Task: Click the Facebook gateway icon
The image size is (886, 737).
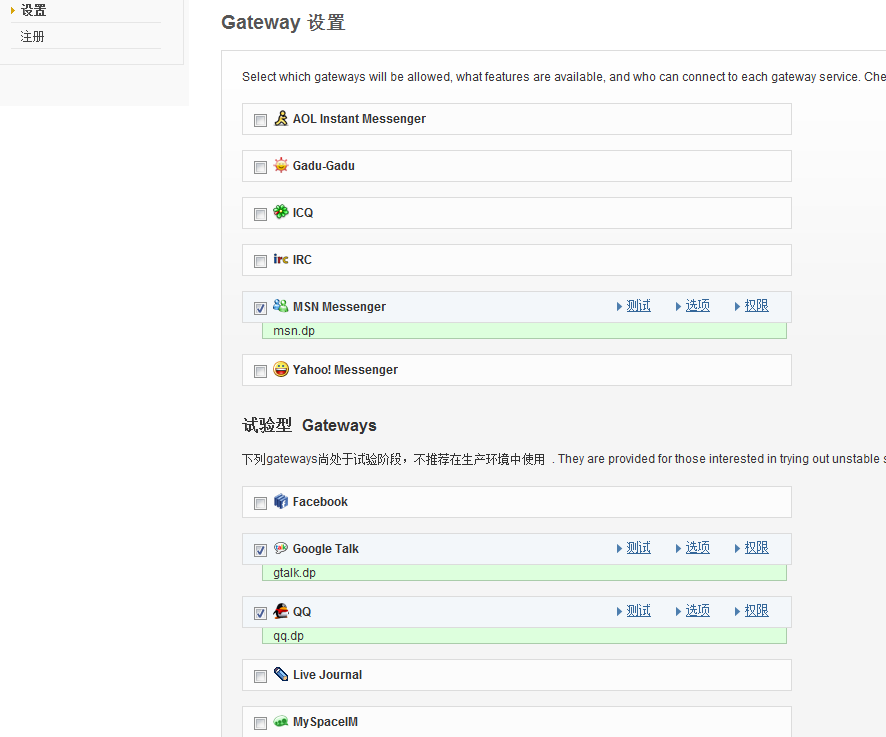Action: pyautogui.click(x=281, y=501)
